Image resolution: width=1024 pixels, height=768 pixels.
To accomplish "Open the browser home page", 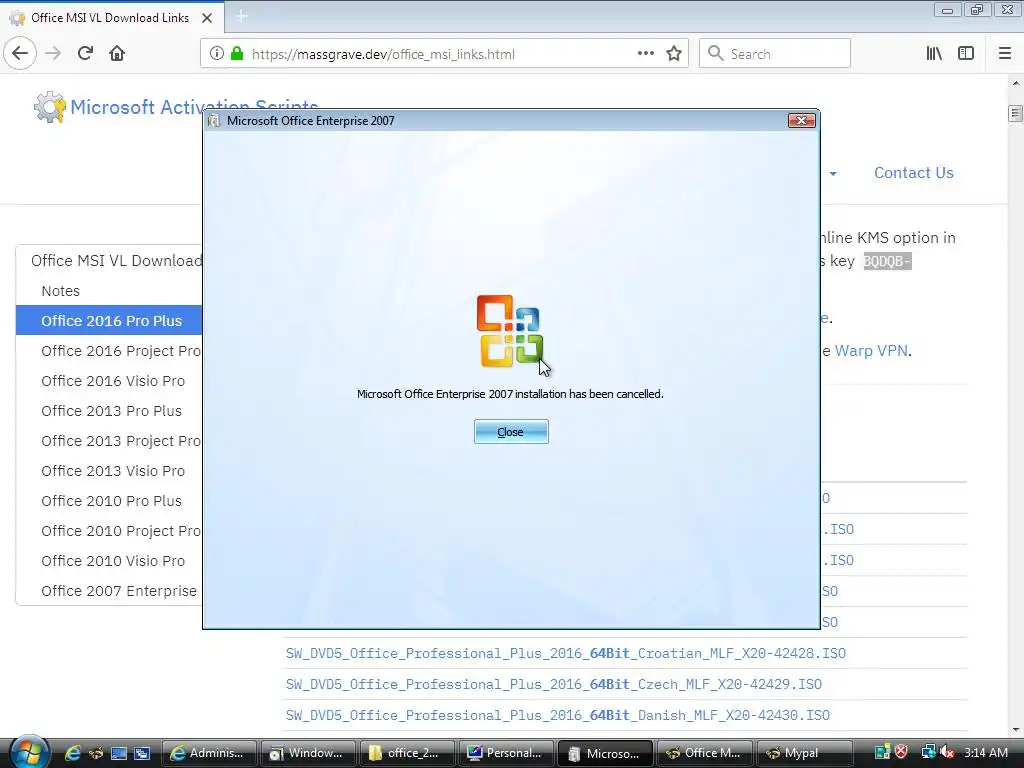I will coord(117,53).
